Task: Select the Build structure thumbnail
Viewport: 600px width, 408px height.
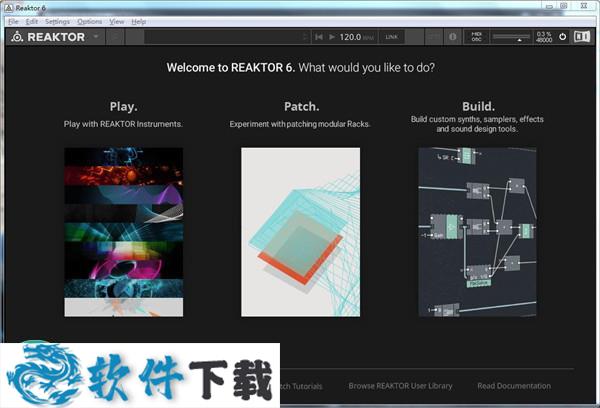Action: tap(478, 232)
